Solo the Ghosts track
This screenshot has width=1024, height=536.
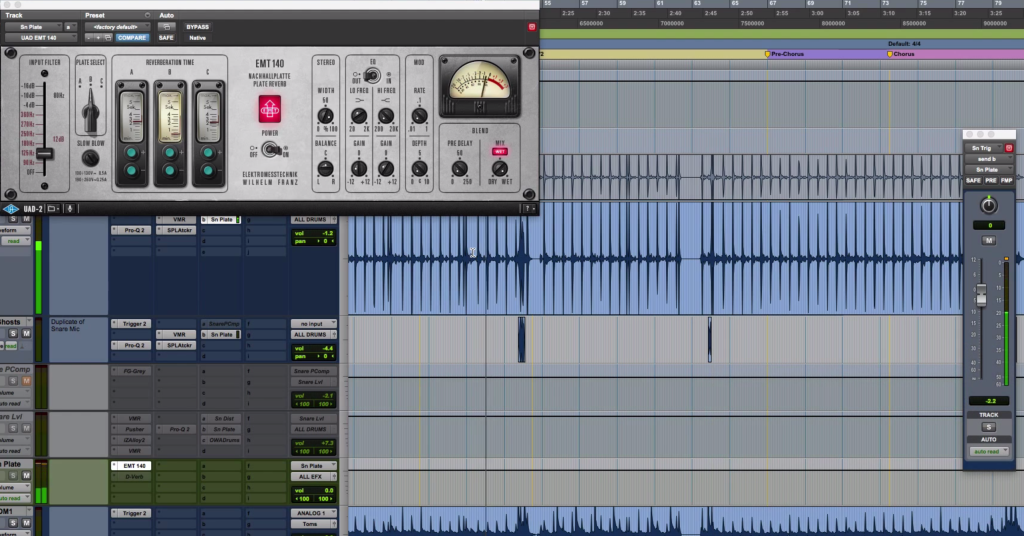(13, 334)
